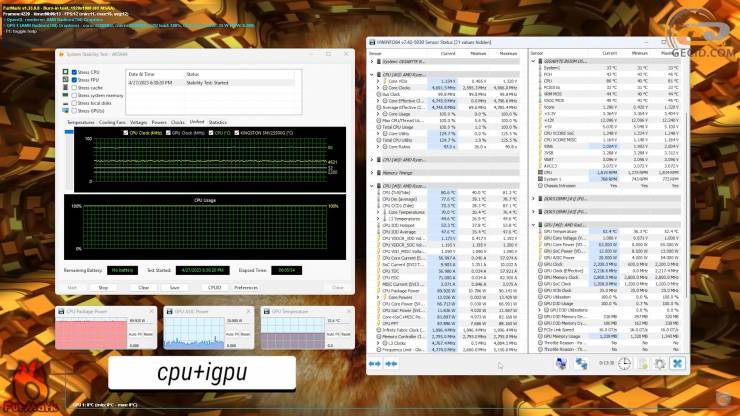This screenshot has height=416, width=740.
Task: Enable the Stress GPU(s) checkbox
Action: click(x=74, y=110)
